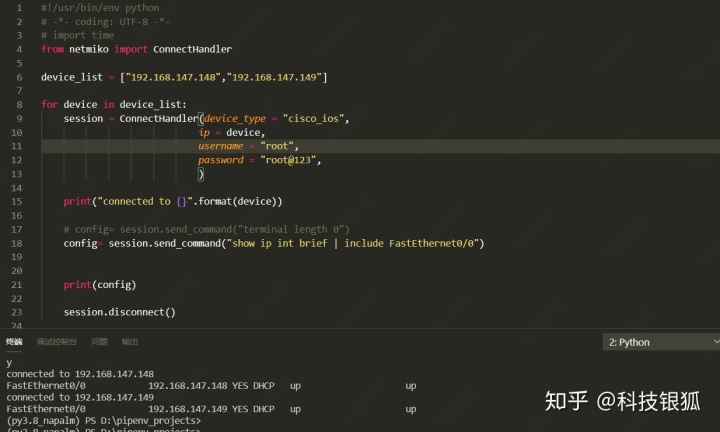This screenshot has width=720, height=432.
Task: Click line number 1 in the gutter
Action: point(19,8)
